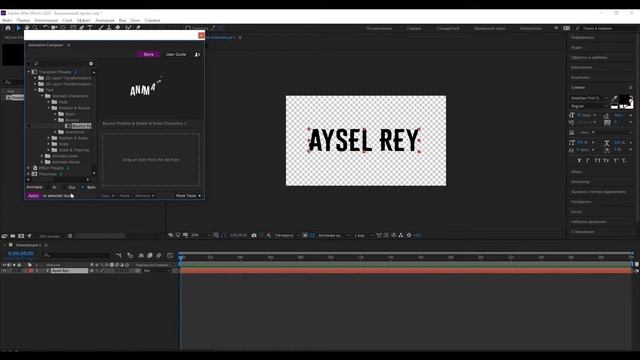Collapse the Transition Presets tree group

pyautogui.click(x=29, y=72)
